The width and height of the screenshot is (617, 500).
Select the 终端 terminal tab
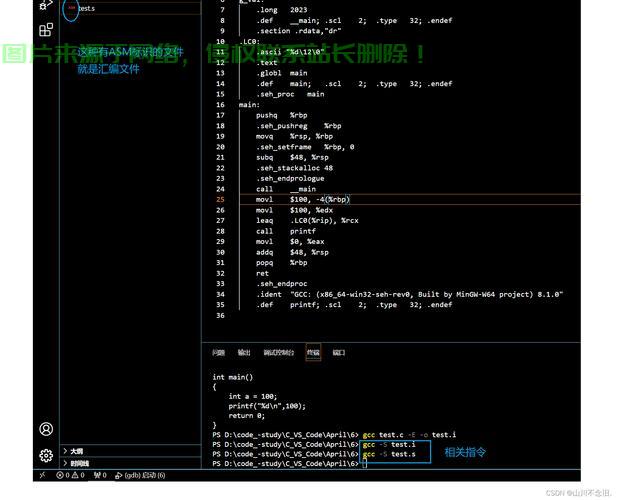(313, 352)
